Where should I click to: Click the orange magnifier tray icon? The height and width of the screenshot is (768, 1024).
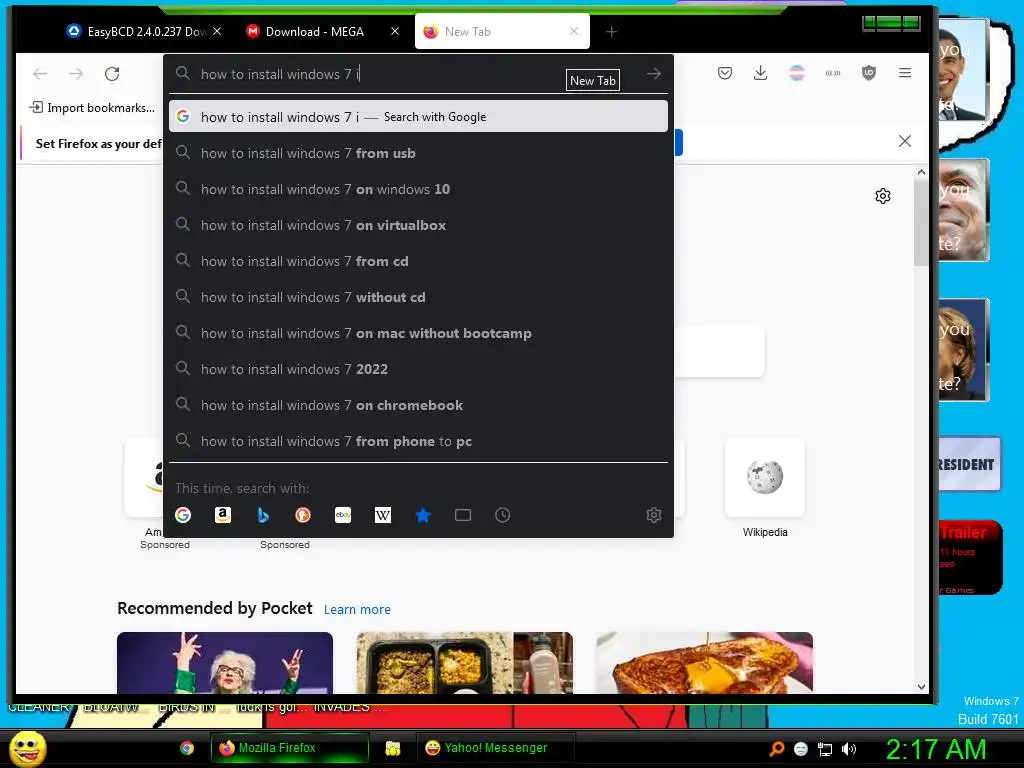tap(776, 749)
